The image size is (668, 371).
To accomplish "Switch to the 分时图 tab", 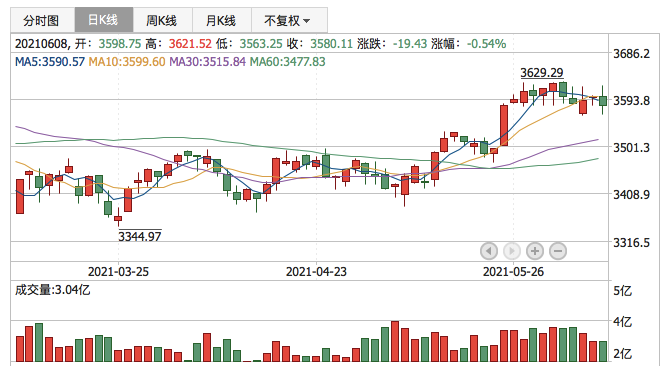I will [x=42, y=20].
